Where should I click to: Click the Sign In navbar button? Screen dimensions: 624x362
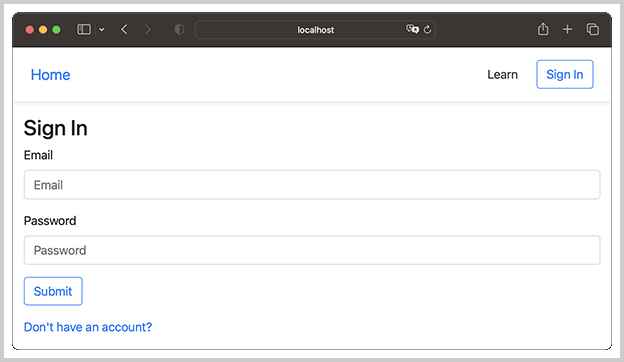coord(564,74)
